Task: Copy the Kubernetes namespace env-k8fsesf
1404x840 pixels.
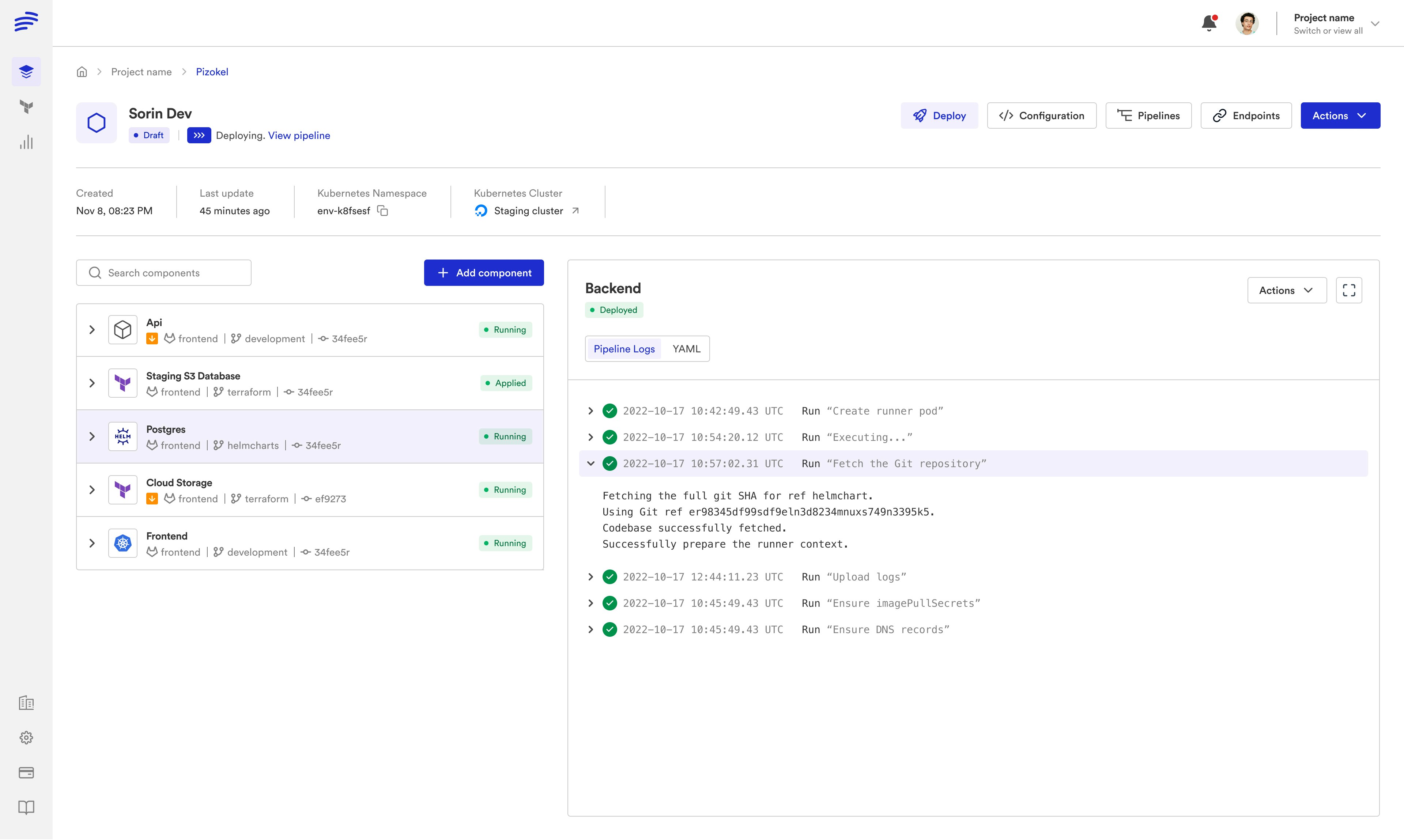Action: [x=383, y=211]
